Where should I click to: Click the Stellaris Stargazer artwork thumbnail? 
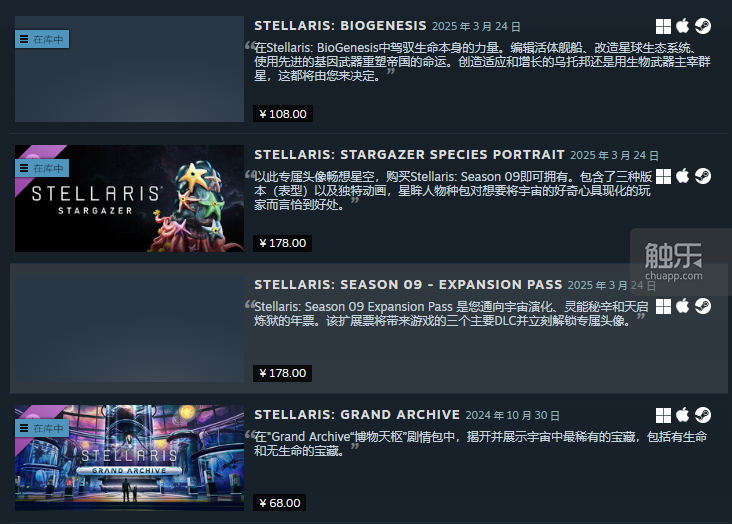tap(129, 198)
